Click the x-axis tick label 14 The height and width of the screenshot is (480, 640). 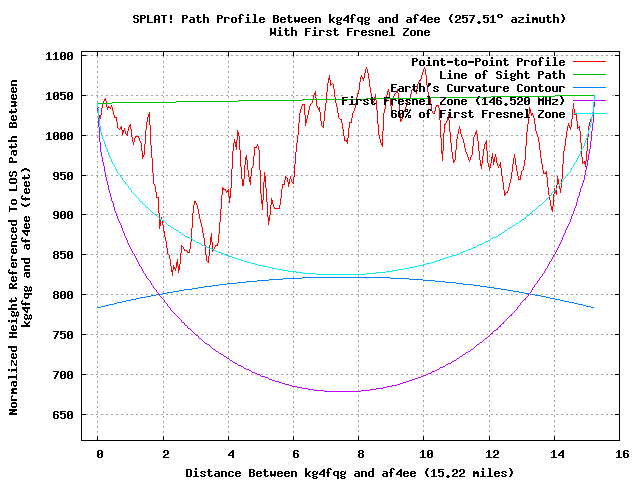point(557,454)
